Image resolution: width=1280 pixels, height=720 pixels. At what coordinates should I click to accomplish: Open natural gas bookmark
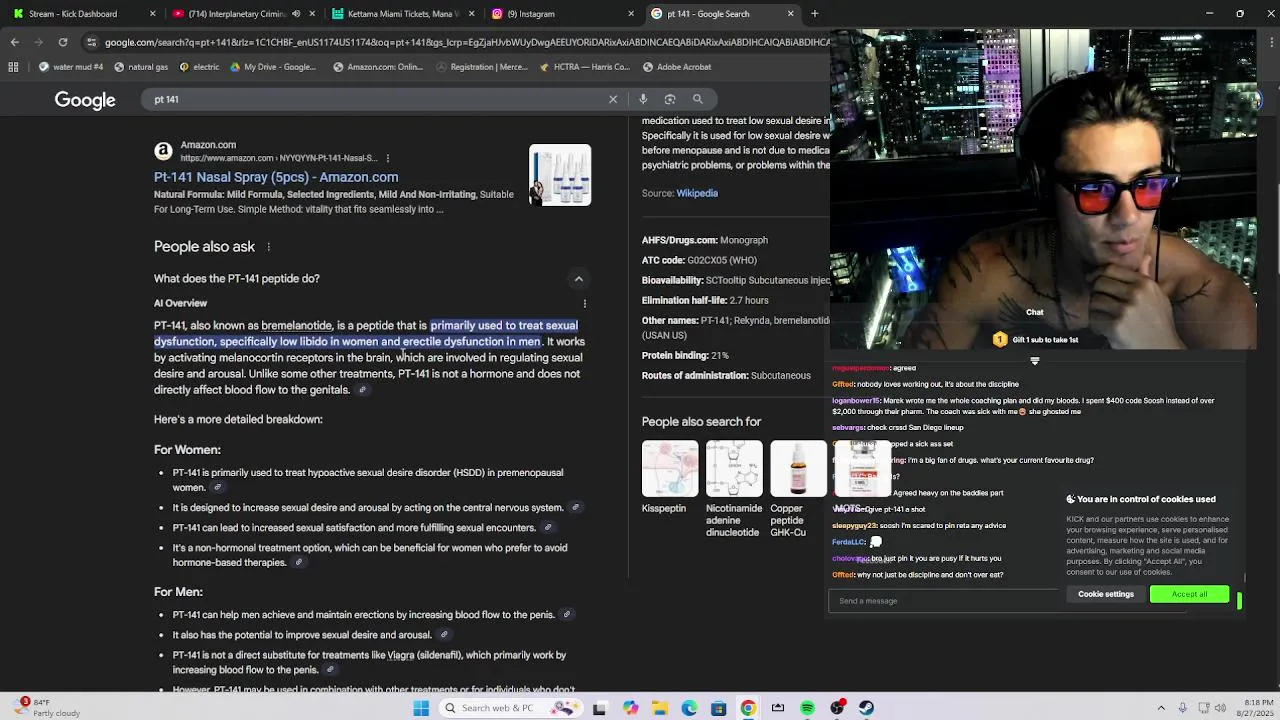[x=141, y=67]
